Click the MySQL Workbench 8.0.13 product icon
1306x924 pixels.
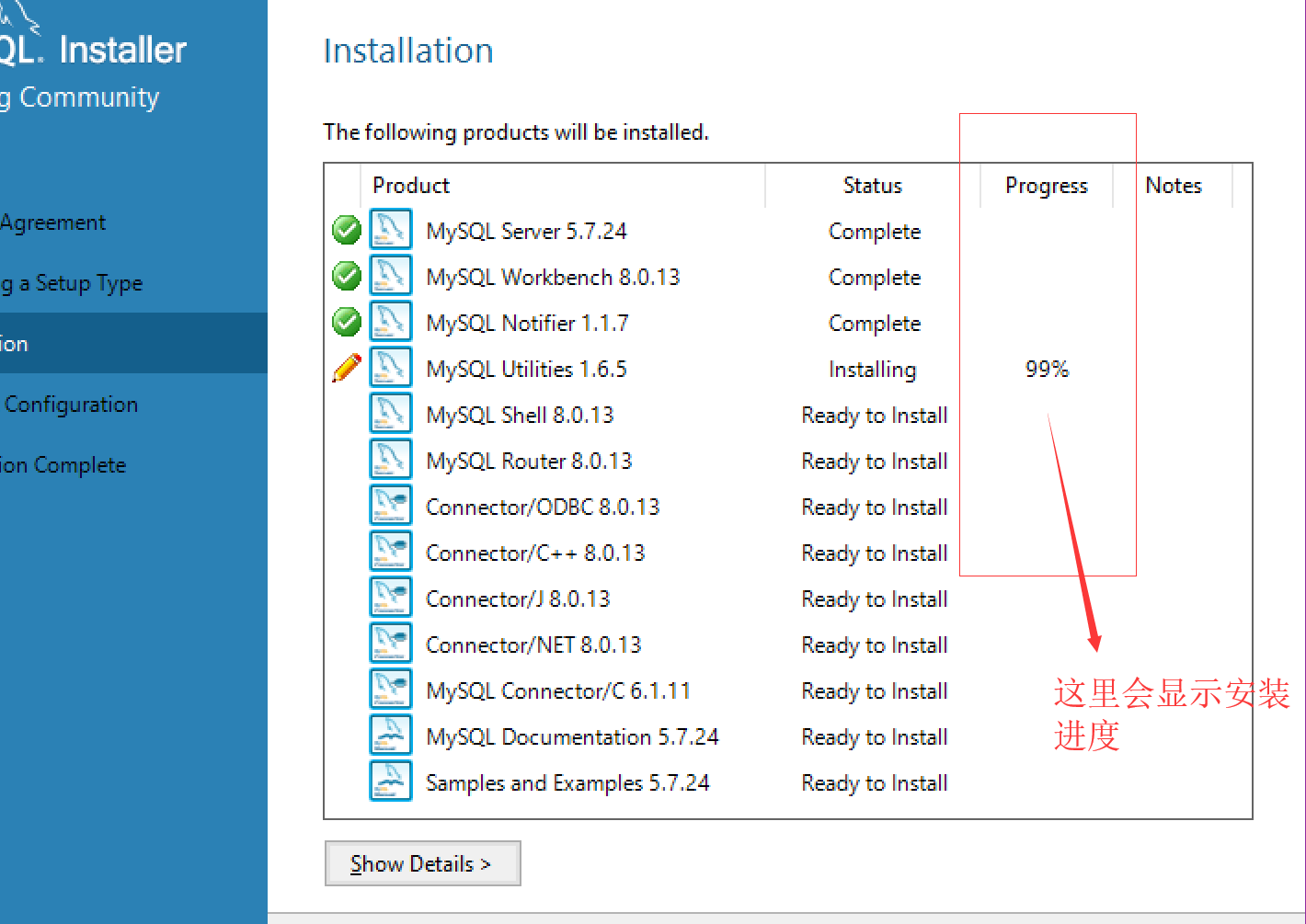point(391,276)
